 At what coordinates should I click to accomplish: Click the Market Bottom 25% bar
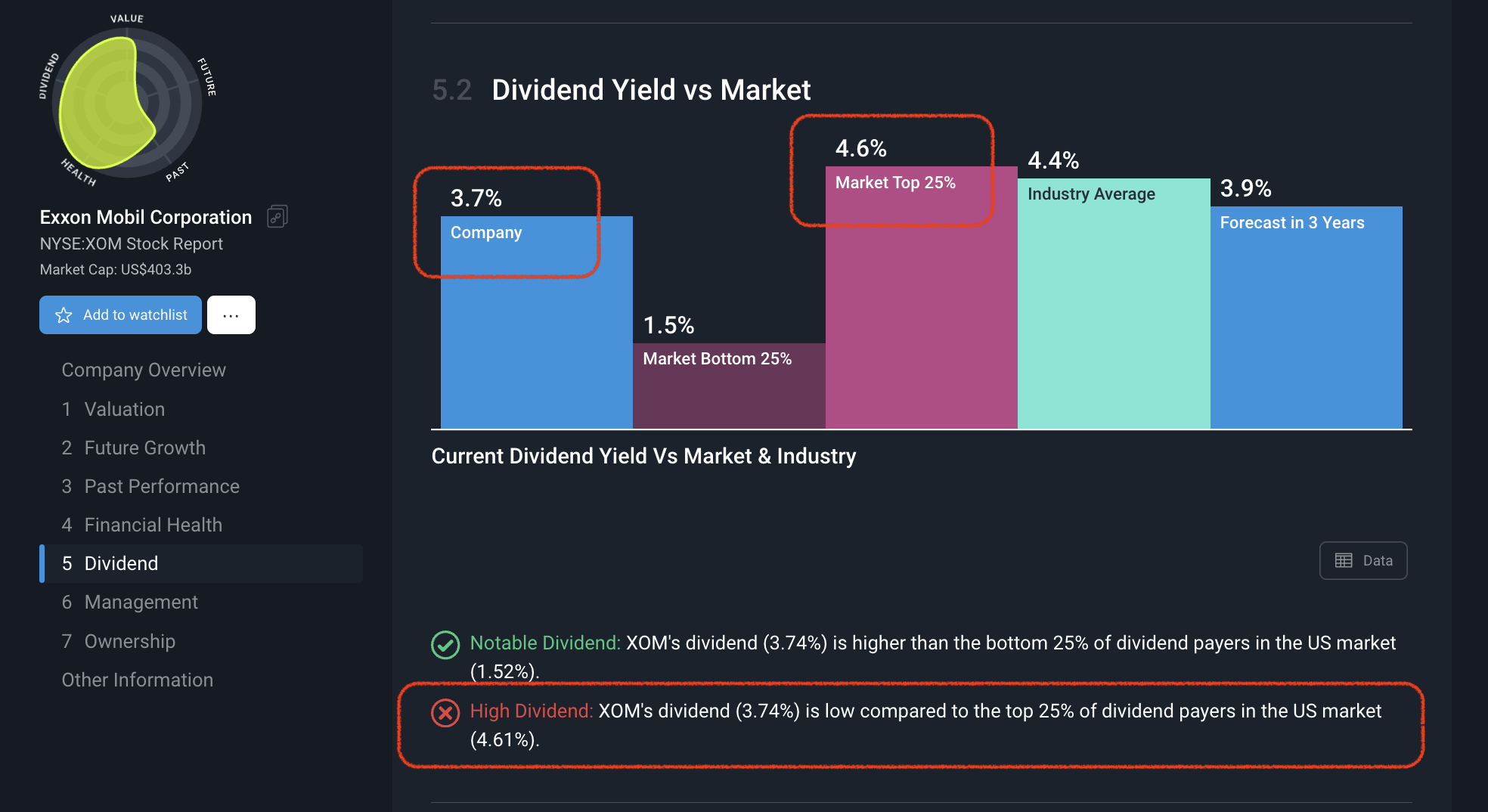click(729, 386)
